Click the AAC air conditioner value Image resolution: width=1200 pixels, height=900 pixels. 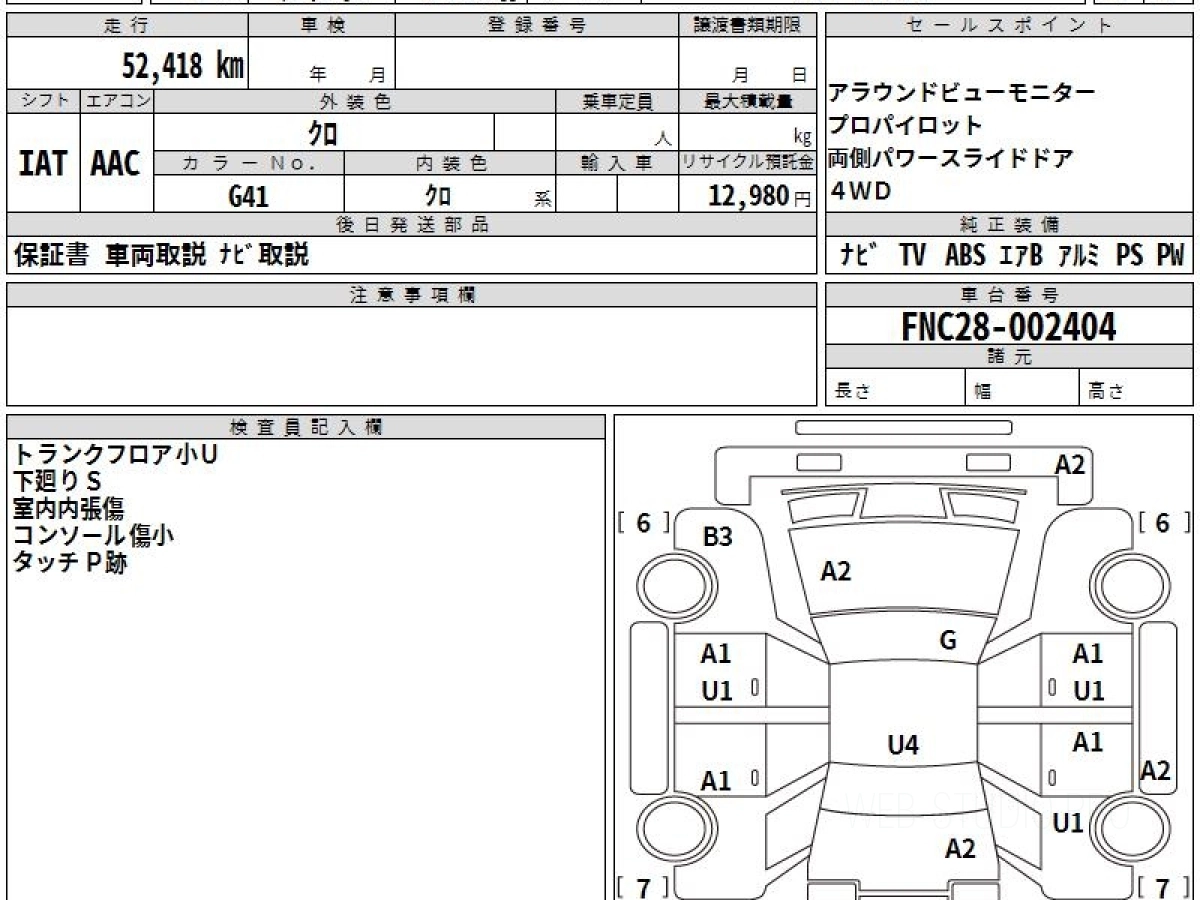pos(116,164)
